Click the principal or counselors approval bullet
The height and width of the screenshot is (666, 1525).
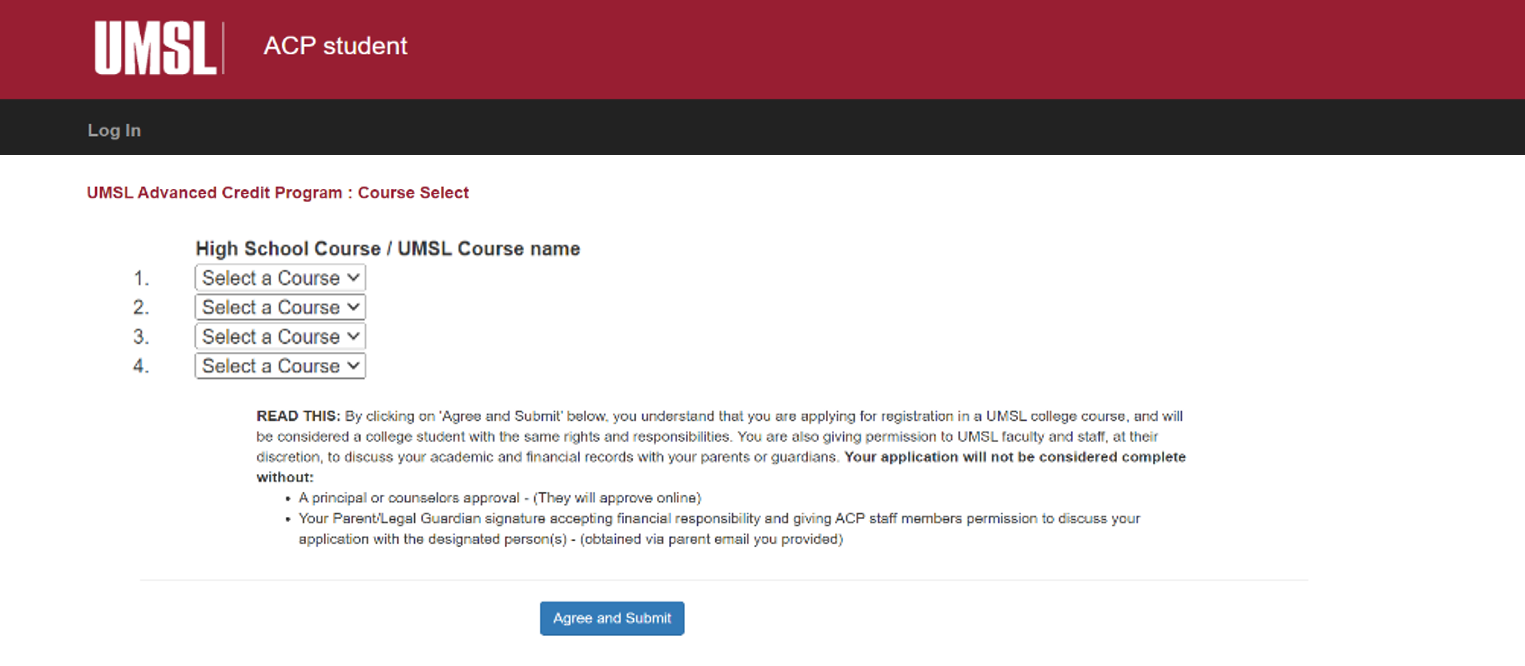pos(500,497)
